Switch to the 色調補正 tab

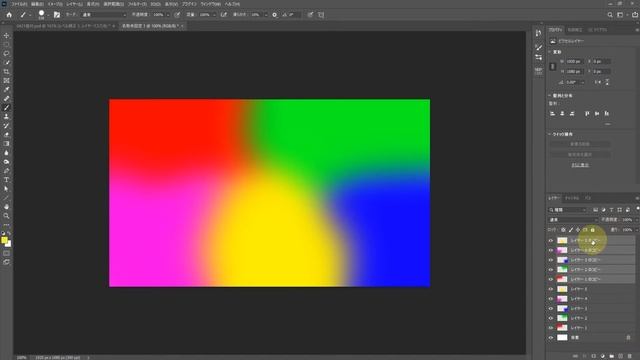point(575,30)
